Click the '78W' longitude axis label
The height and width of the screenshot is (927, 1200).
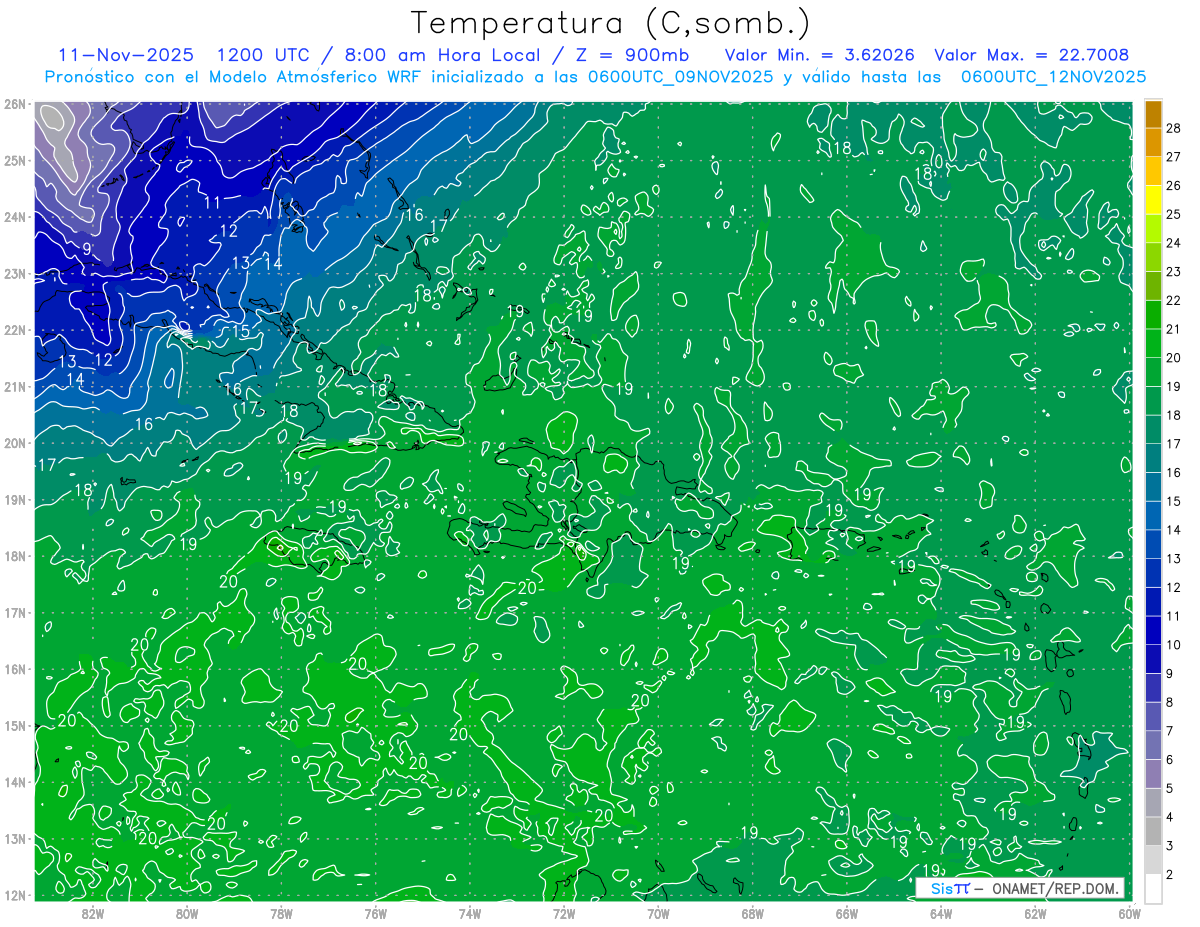click(281, 912)
